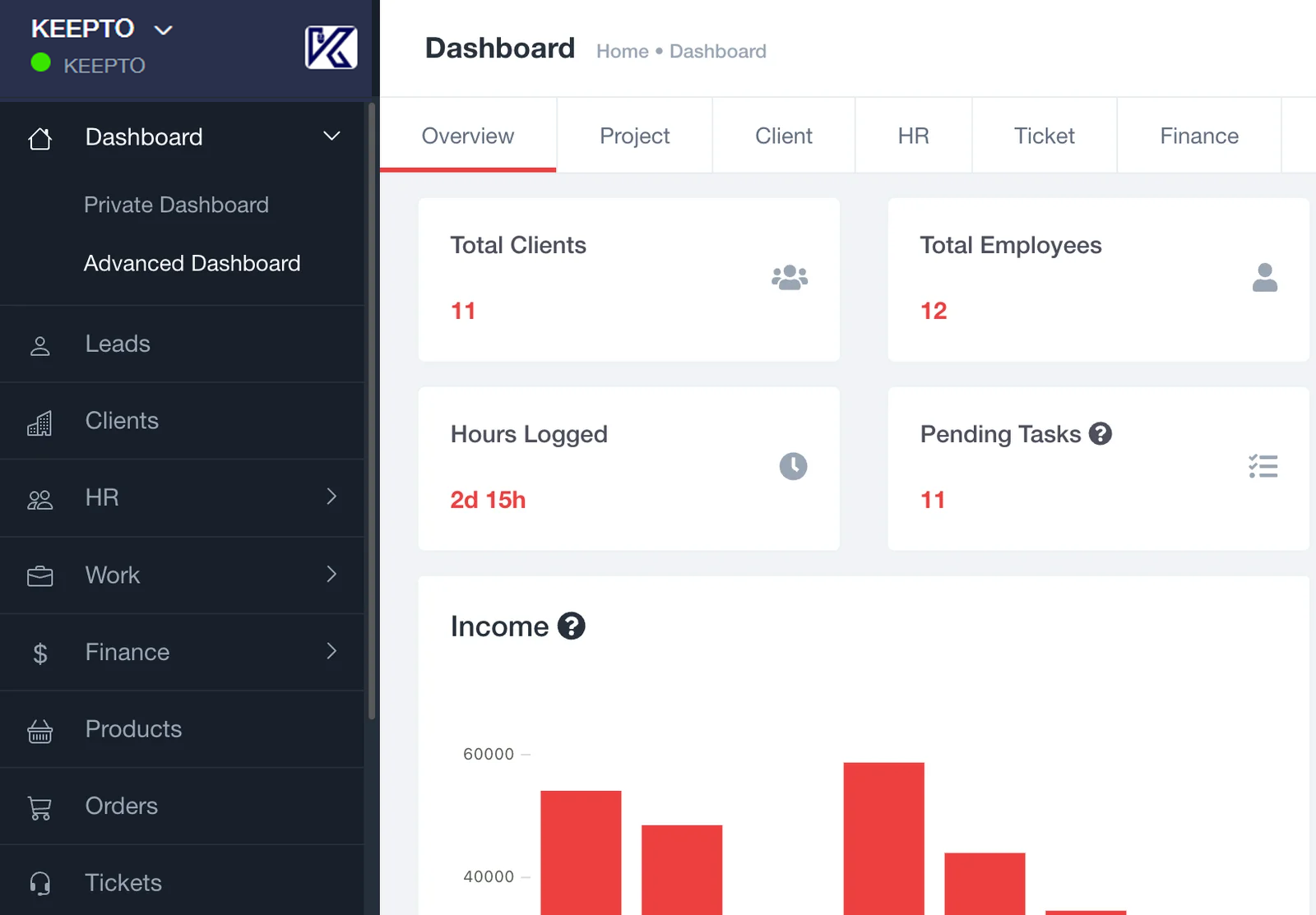Click the Income help question mark icon
This screenshot has width=1316, height=915.
pos(571,626)
